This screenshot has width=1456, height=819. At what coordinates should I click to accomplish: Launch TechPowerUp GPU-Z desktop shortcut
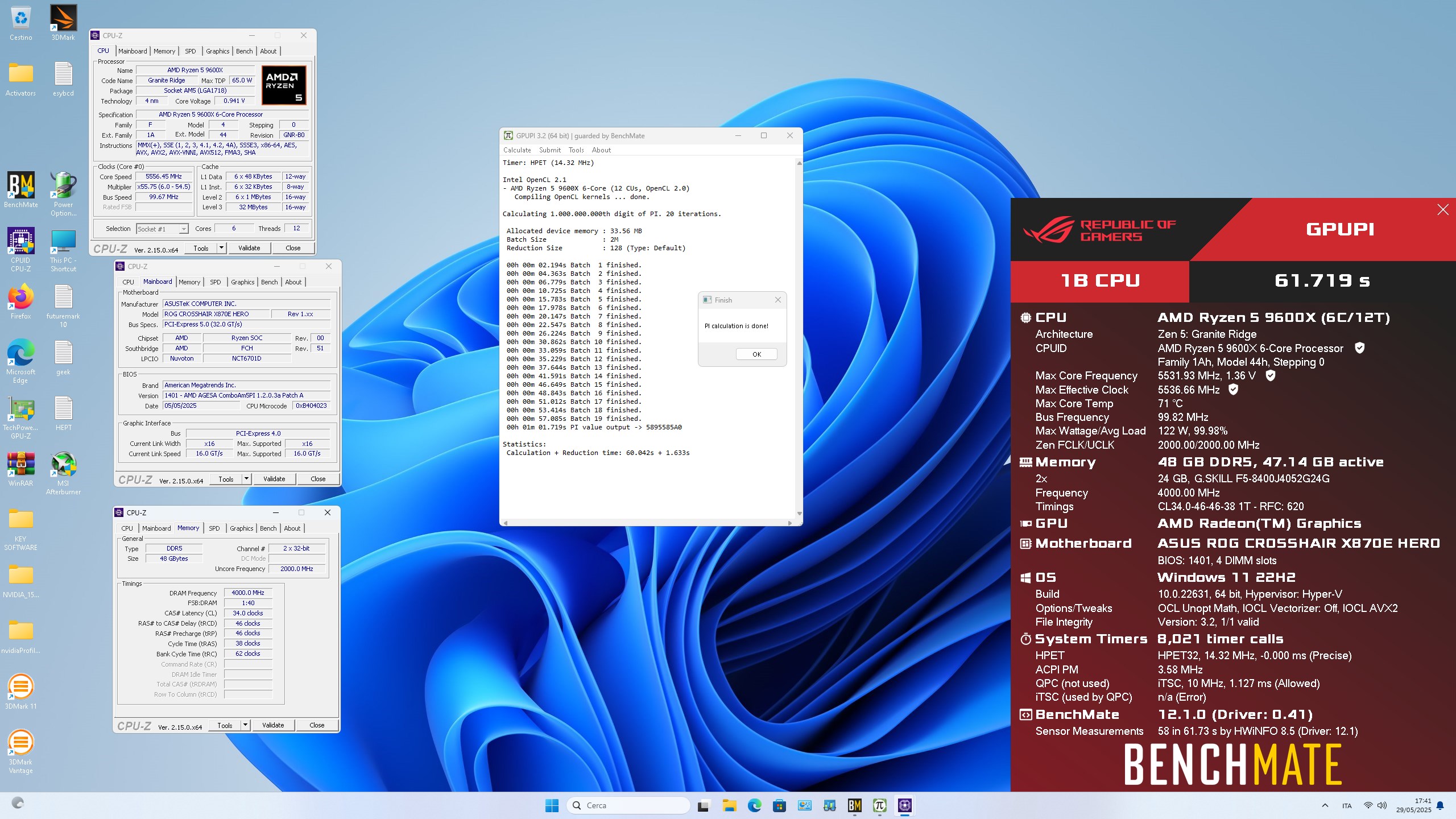click(20, 417)
